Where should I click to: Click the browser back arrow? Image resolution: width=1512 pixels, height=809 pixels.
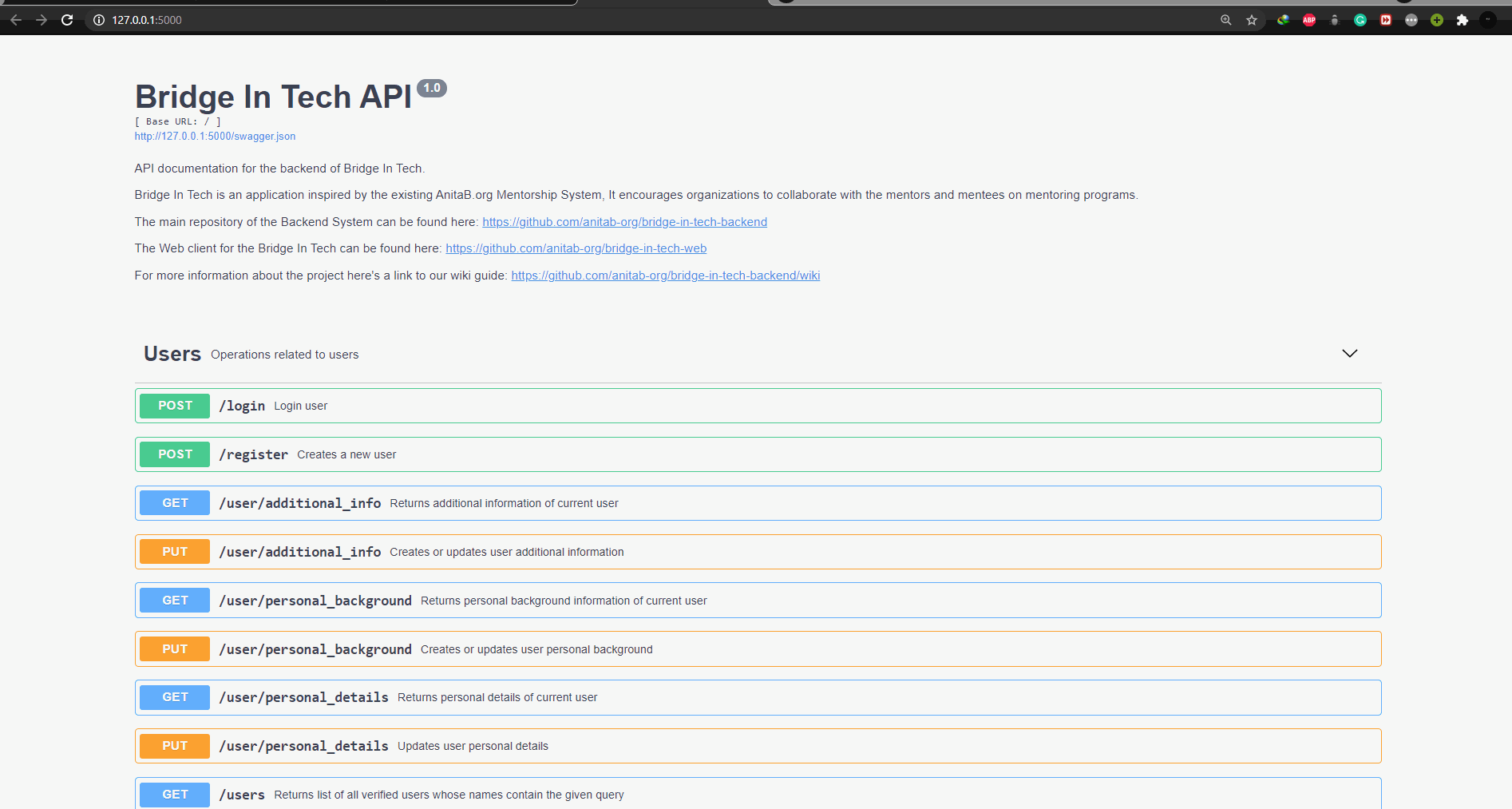click(16, 20)
